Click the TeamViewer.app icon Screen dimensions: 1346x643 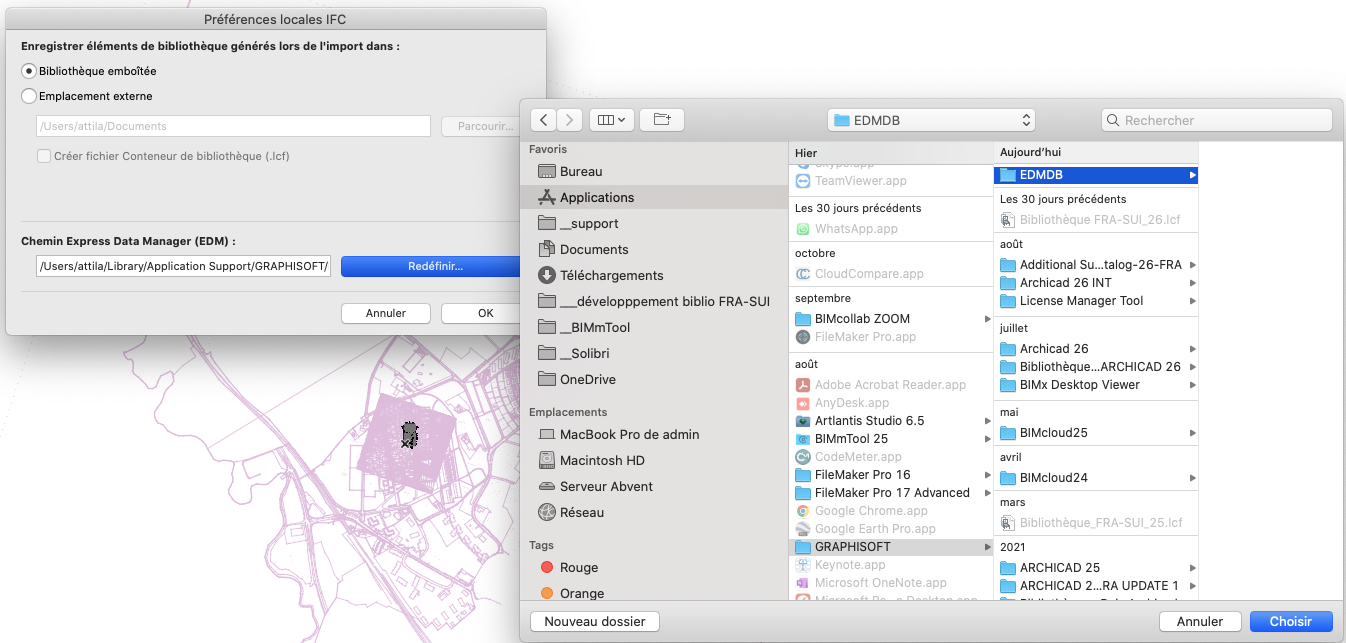(x=803, y=181)
